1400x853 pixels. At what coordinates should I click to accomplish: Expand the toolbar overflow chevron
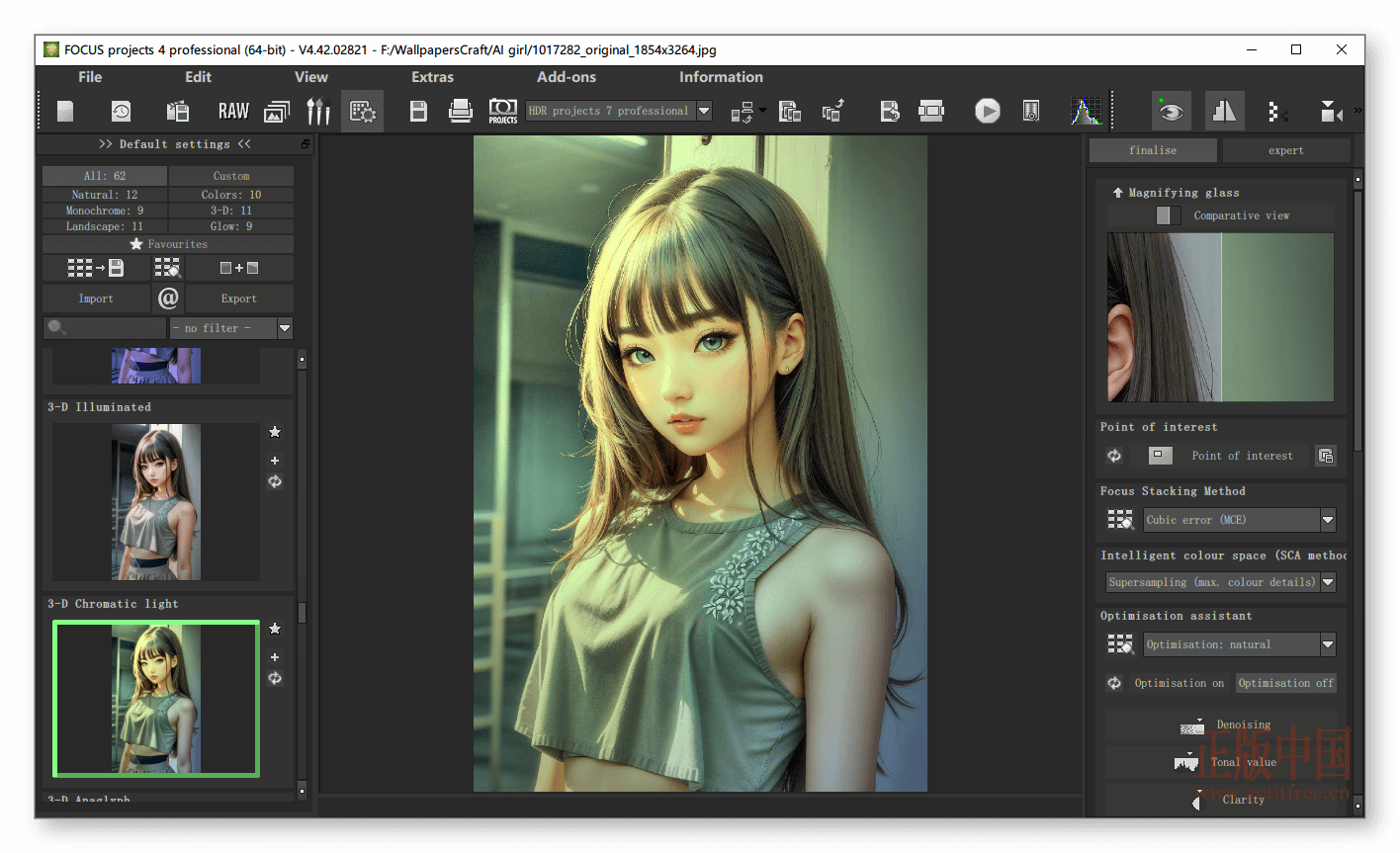(1357, 110)
